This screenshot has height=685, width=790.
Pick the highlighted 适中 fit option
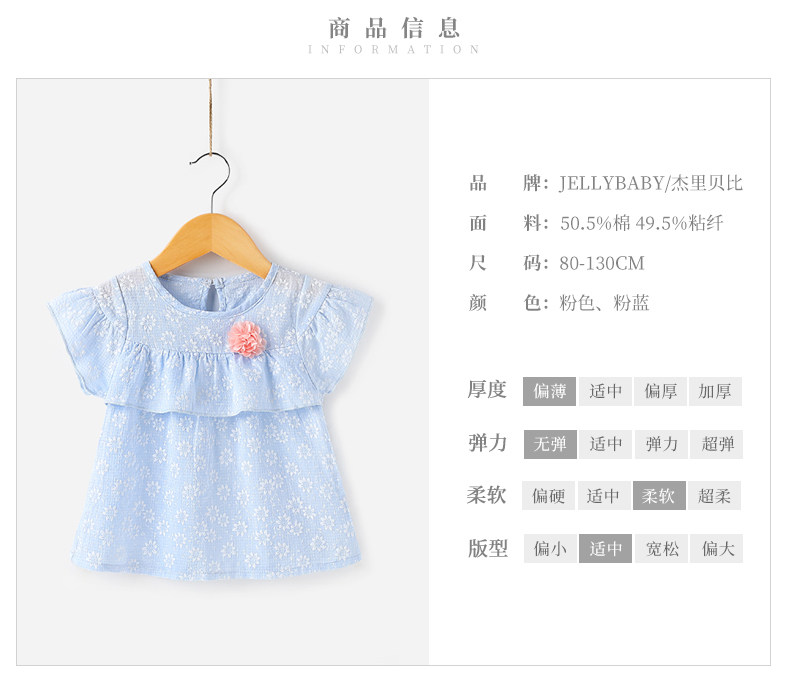click(x=605, y=549)
